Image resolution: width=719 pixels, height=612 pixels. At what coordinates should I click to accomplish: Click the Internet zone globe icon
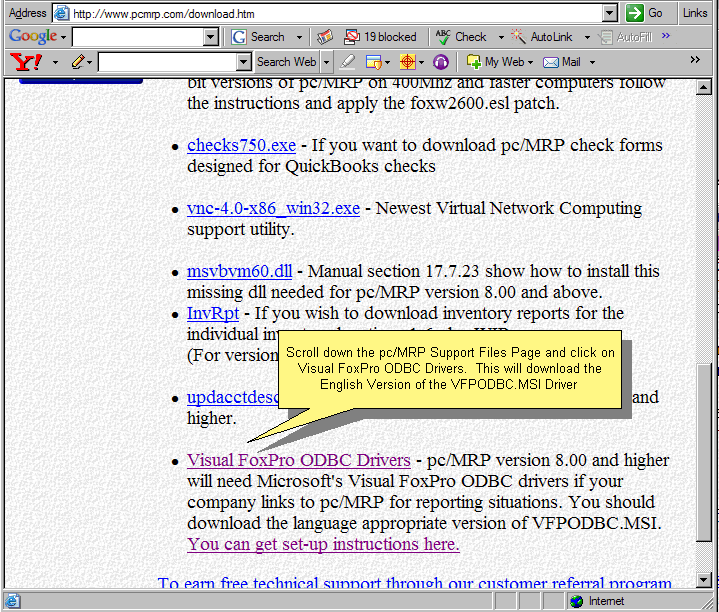click(x=576, y=601)
